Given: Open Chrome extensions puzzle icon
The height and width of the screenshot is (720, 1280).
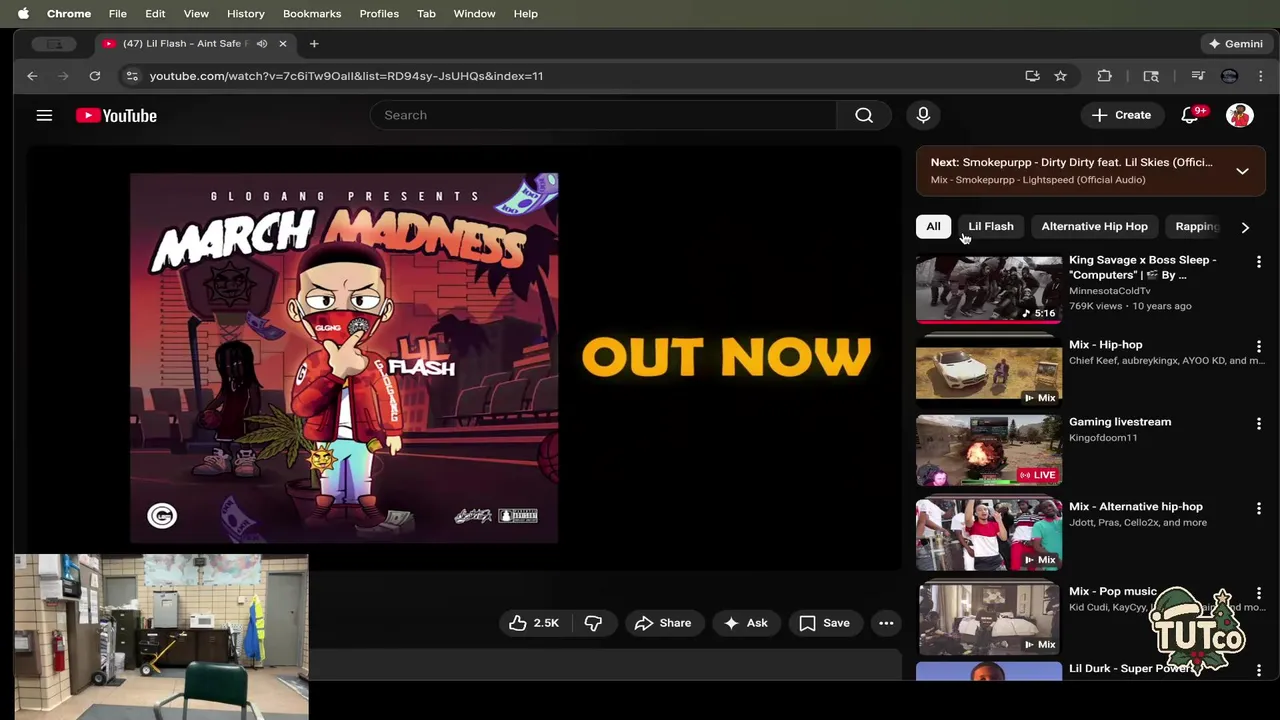Looking at the screenshot, I should tap(1104, 76).
